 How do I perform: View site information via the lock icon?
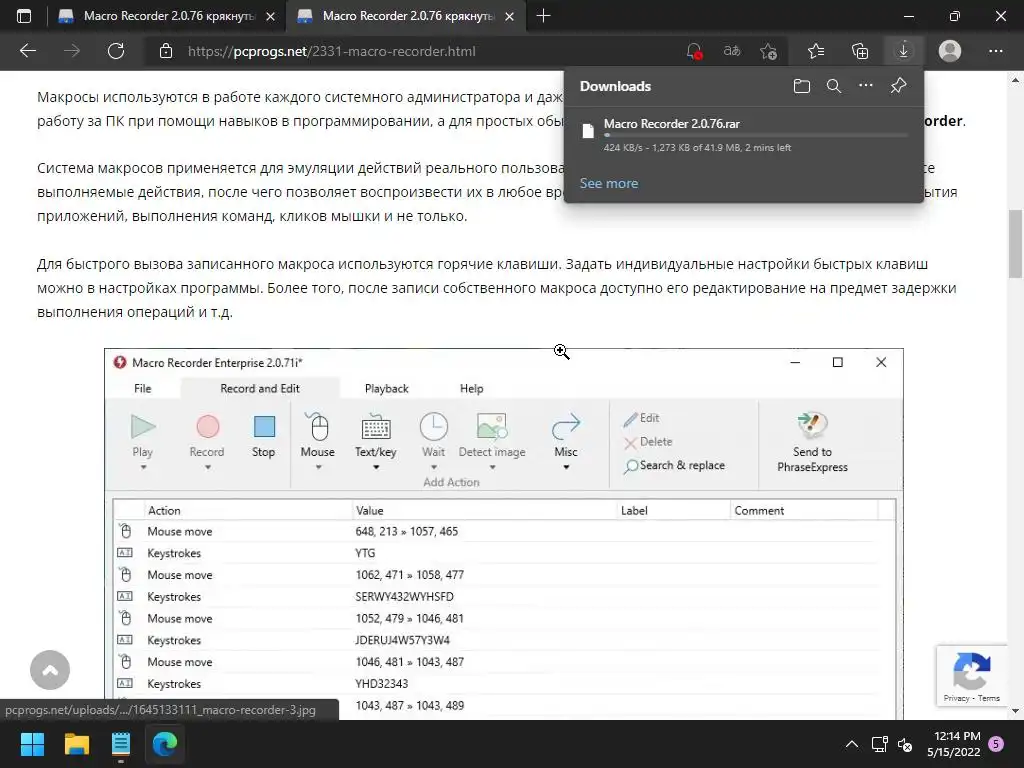[166, 51]
